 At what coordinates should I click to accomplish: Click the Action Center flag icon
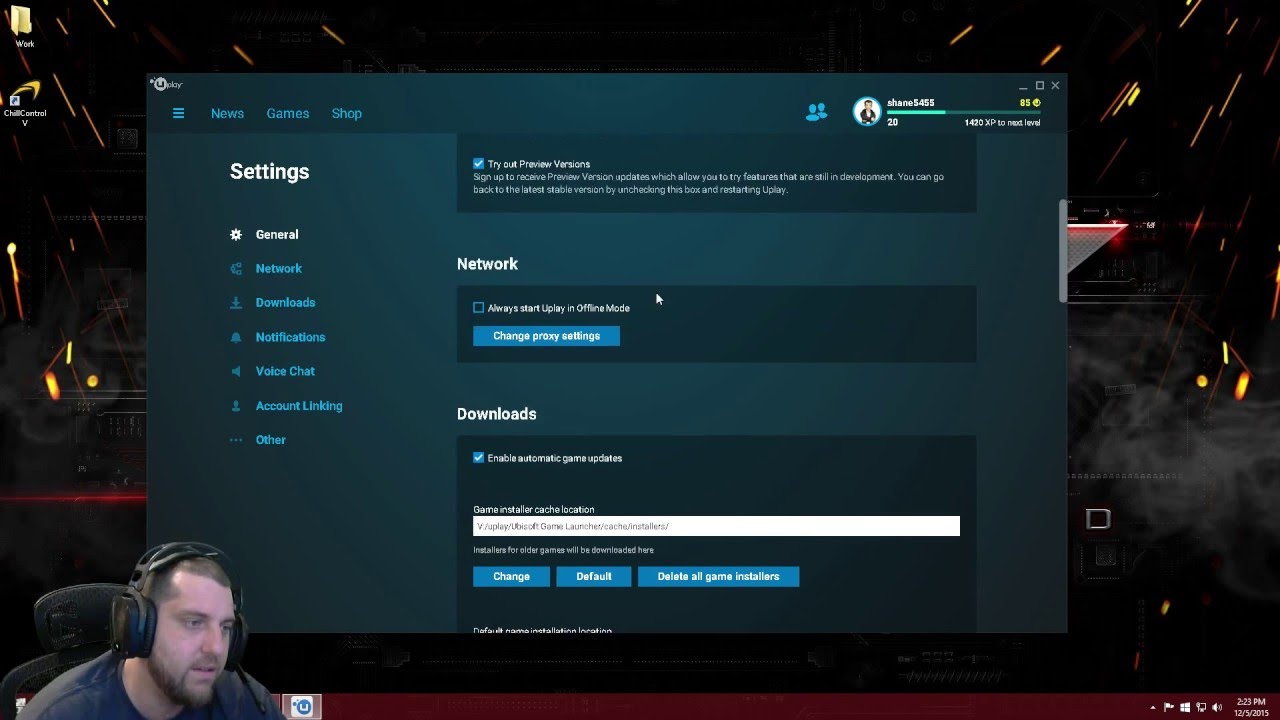pos(1169,707)
